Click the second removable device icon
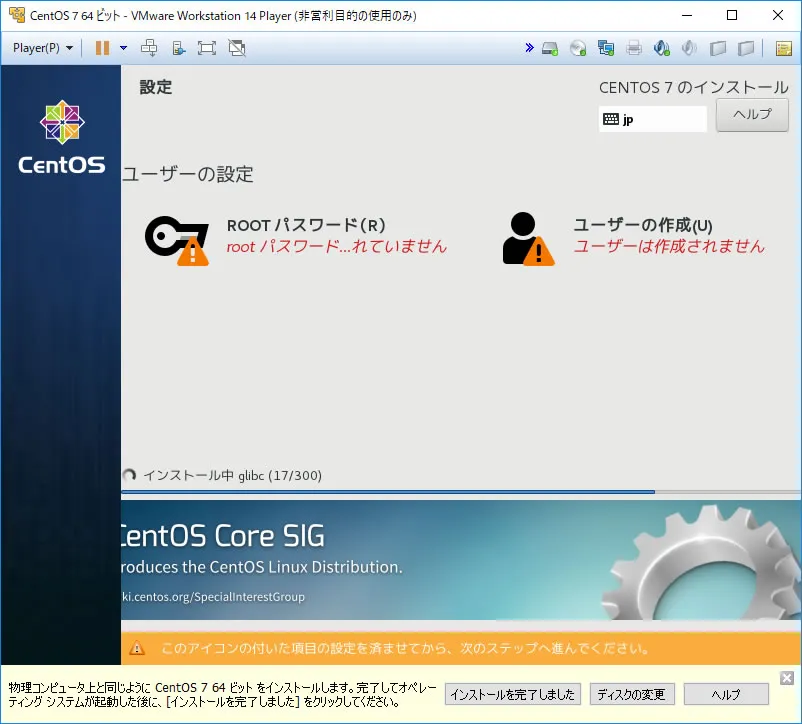The height and width of the screenshot is (724, 802). click(x=746, y=49)
